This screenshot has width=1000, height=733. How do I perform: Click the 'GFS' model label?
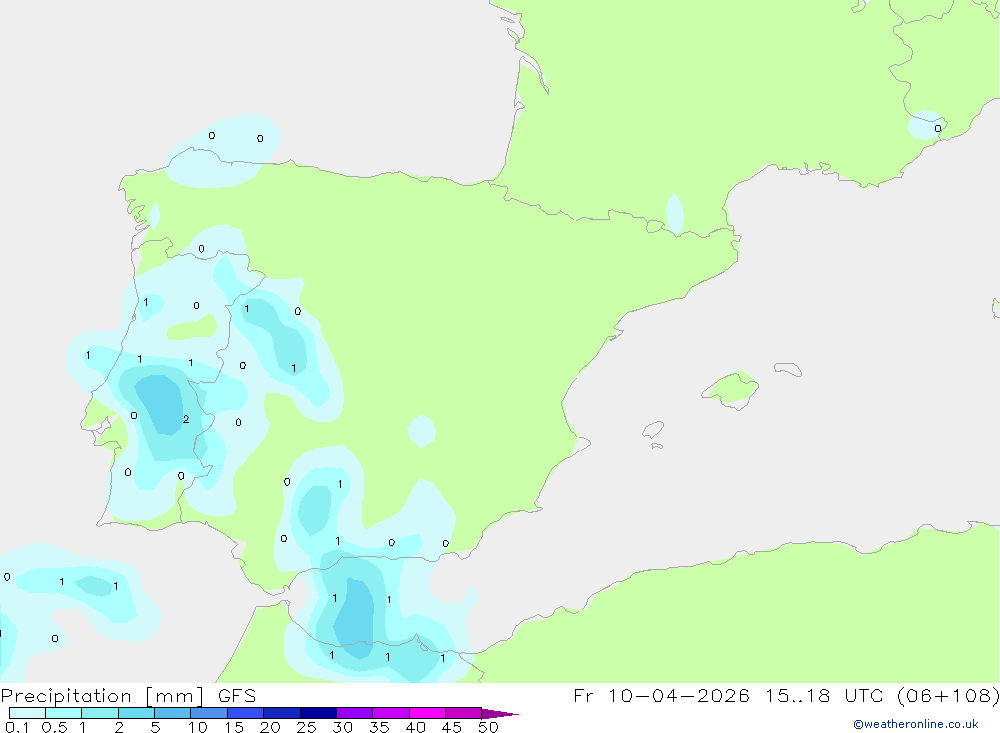click(237, 695)
